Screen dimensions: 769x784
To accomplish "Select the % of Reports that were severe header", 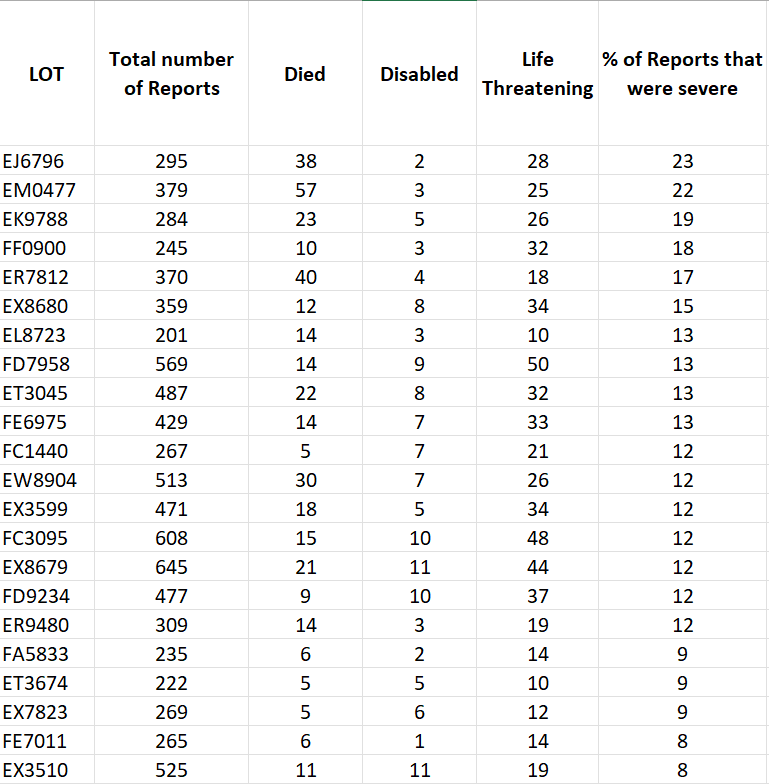I will coord(682,74).
